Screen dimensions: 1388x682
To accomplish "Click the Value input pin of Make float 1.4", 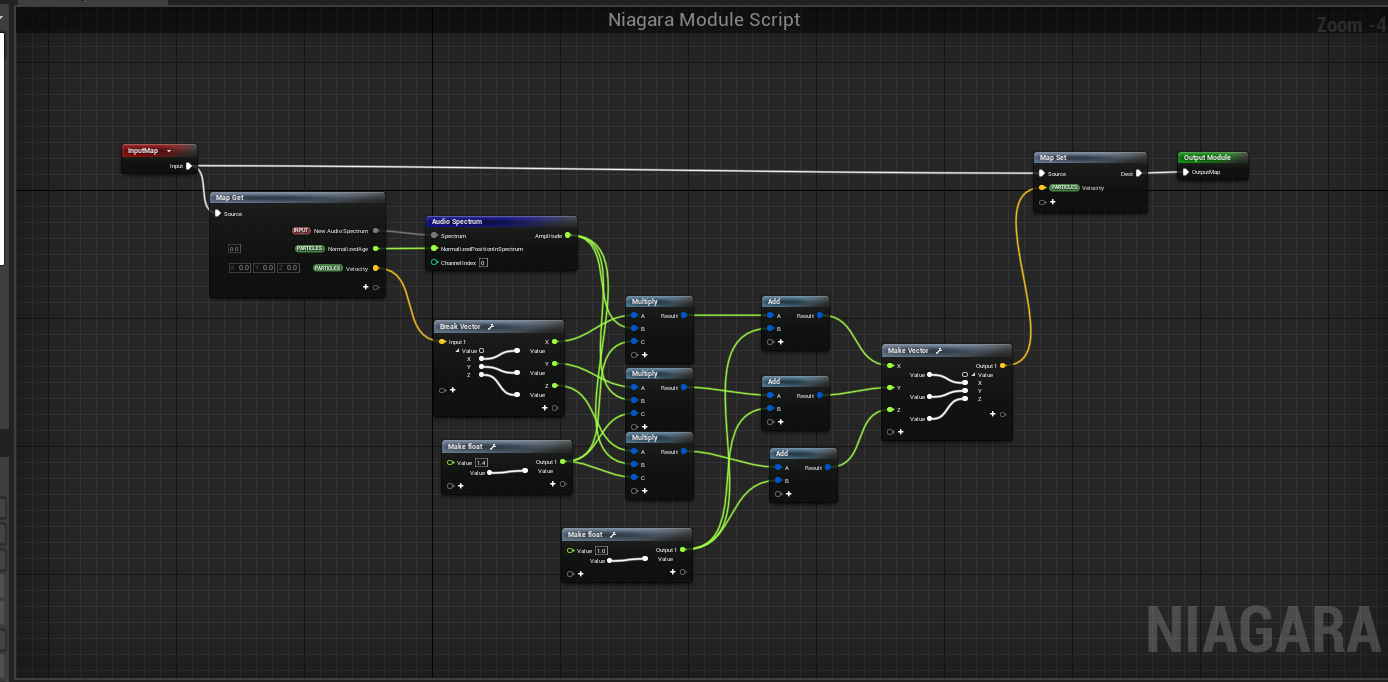I will point(451,463).
